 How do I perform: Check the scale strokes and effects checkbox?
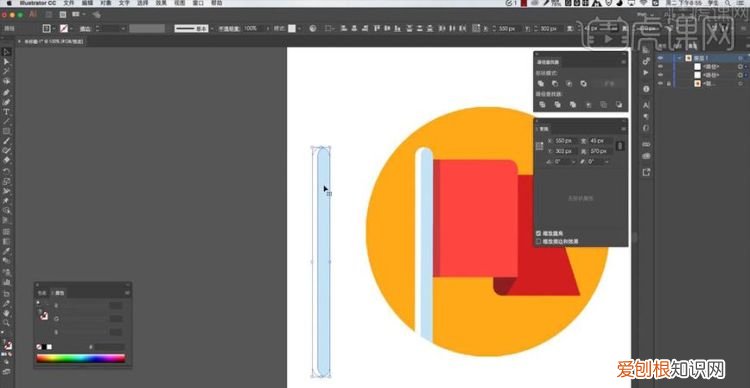[x=539, y=242]
